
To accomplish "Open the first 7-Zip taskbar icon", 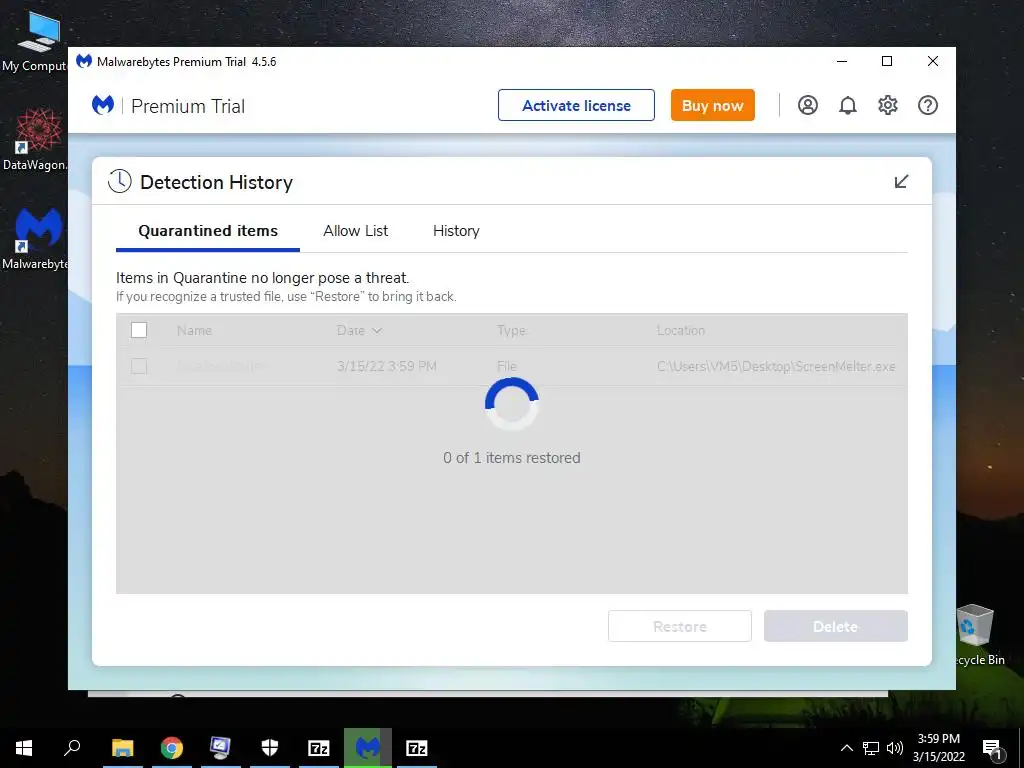I will click(319, 748).
